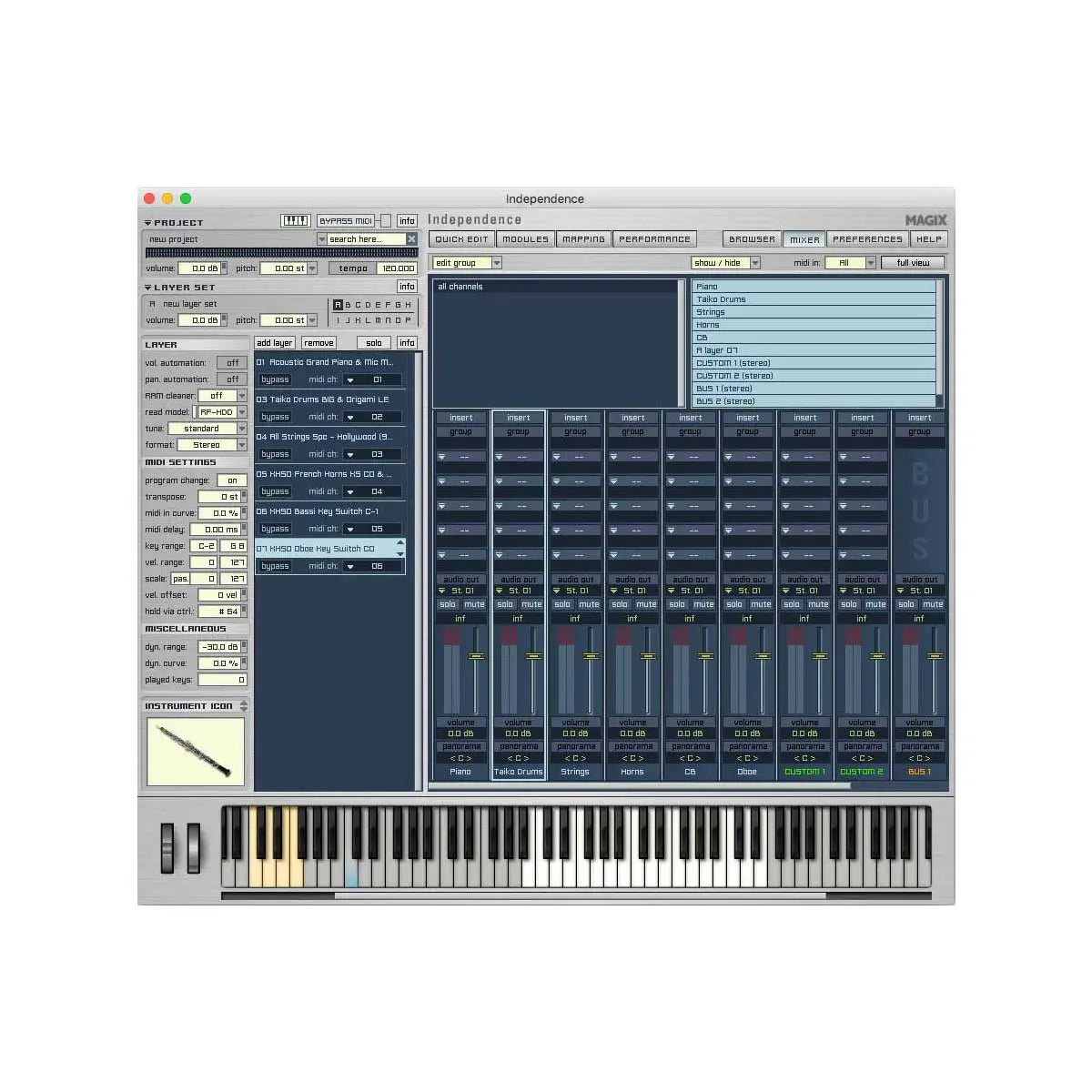
Task: Click the oboe instrument icon
Action: point(194,750)
